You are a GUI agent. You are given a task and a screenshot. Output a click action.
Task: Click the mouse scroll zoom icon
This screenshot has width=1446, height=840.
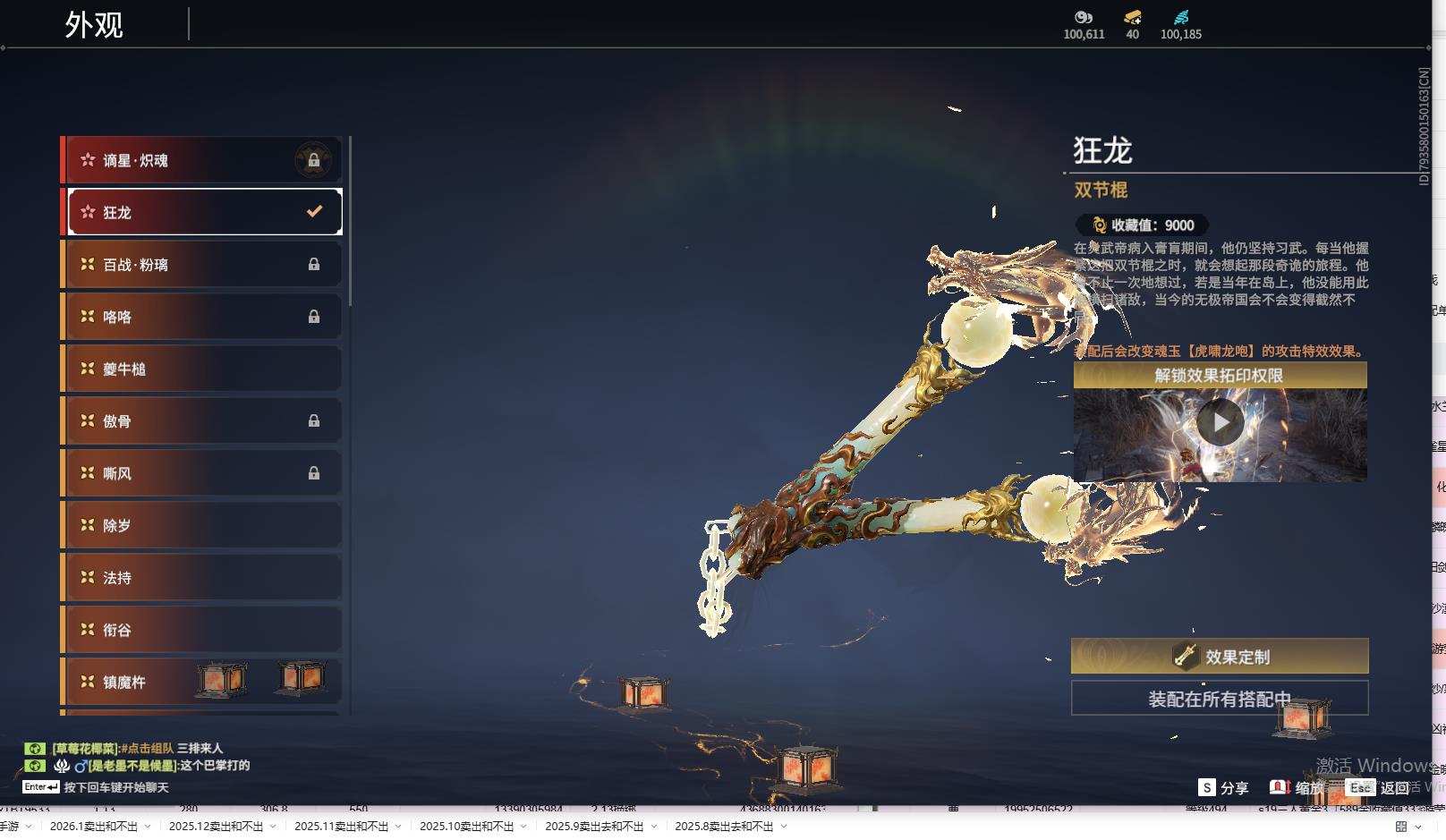(x=1280, y=787)
